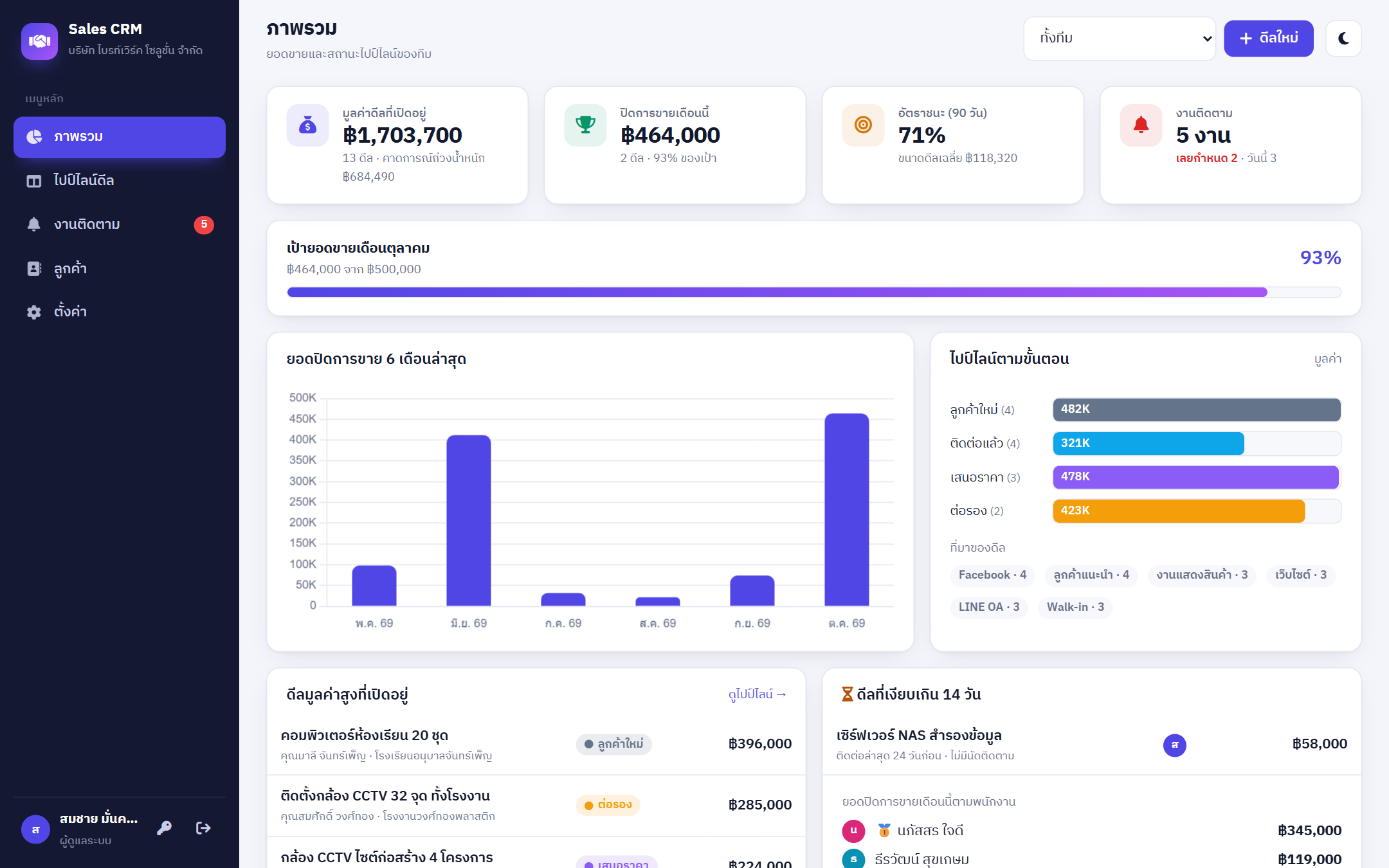Click the logout arrow icon in sidebar

click(203, 828)
